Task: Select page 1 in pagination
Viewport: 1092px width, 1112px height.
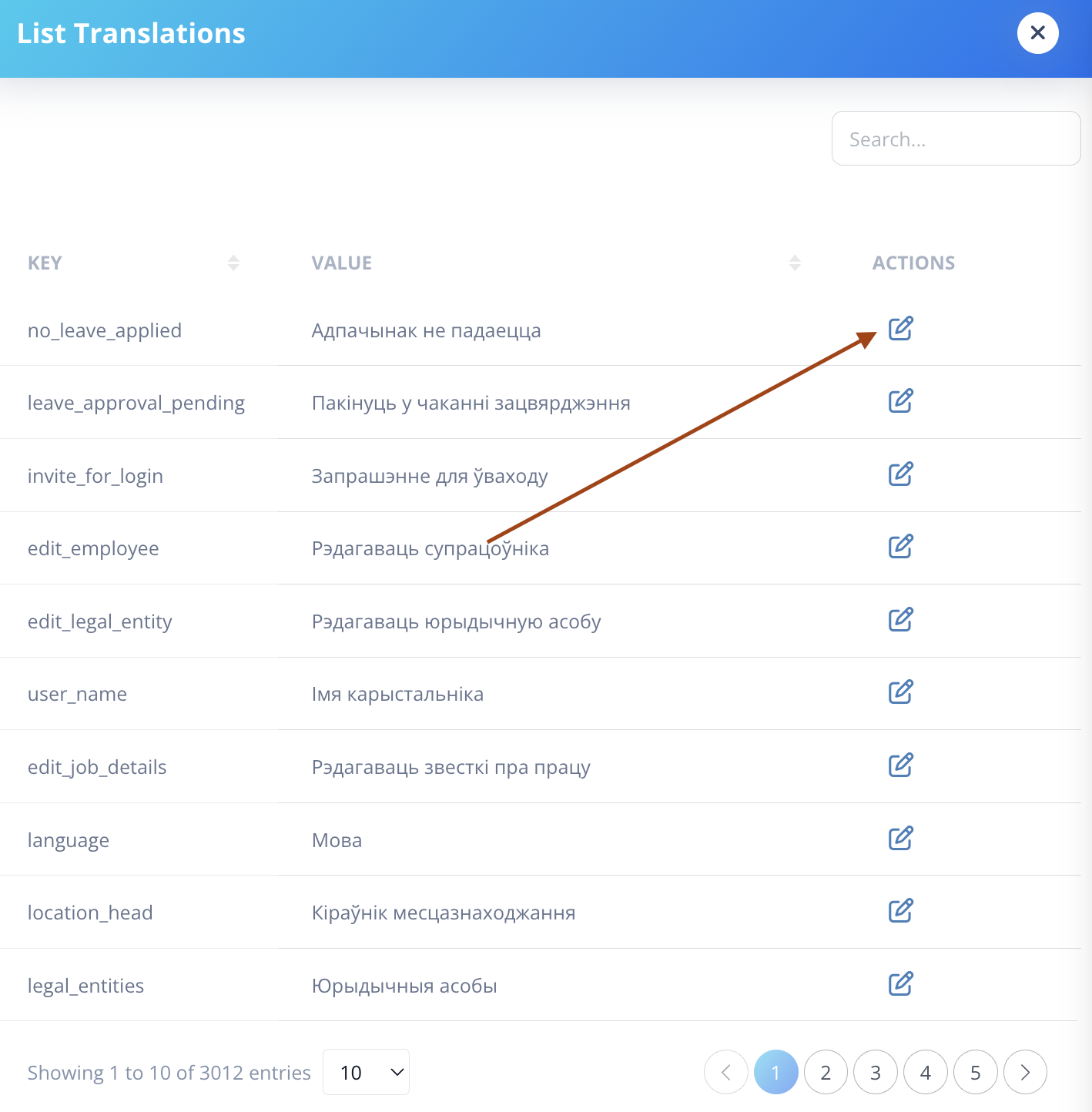Action: click(x=775, y=1072)
